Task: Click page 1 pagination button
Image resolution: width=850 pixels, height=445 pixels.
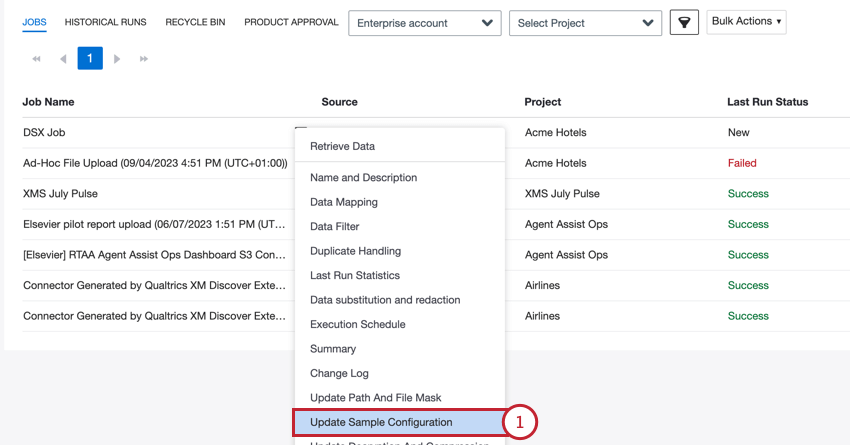Action: [89, 59]
